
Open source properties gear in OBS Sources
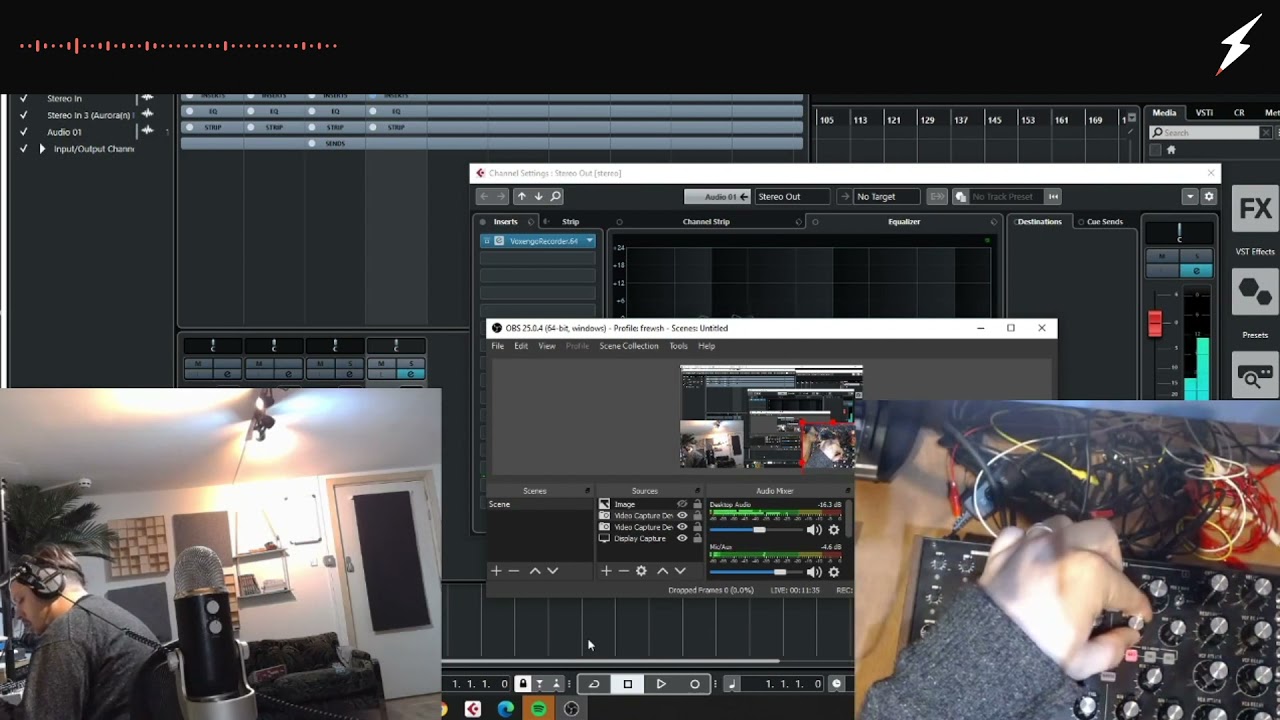(641, 571)
